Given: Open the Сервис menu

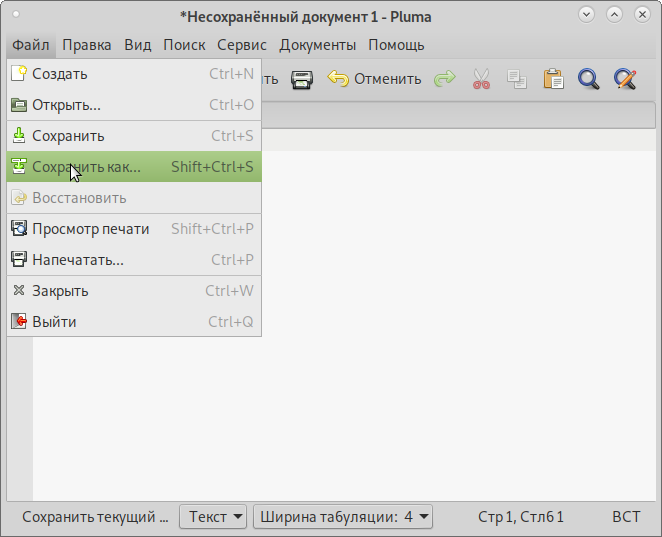Looking at the screenshot, I should tap(242, 45).
